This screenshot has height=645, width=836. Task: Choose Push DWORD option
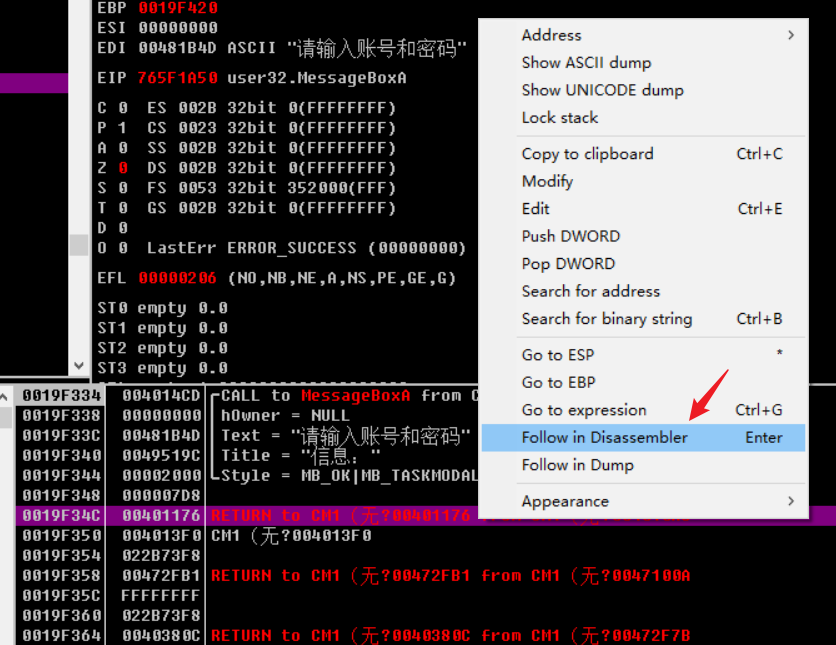click(x=570, y=236)
